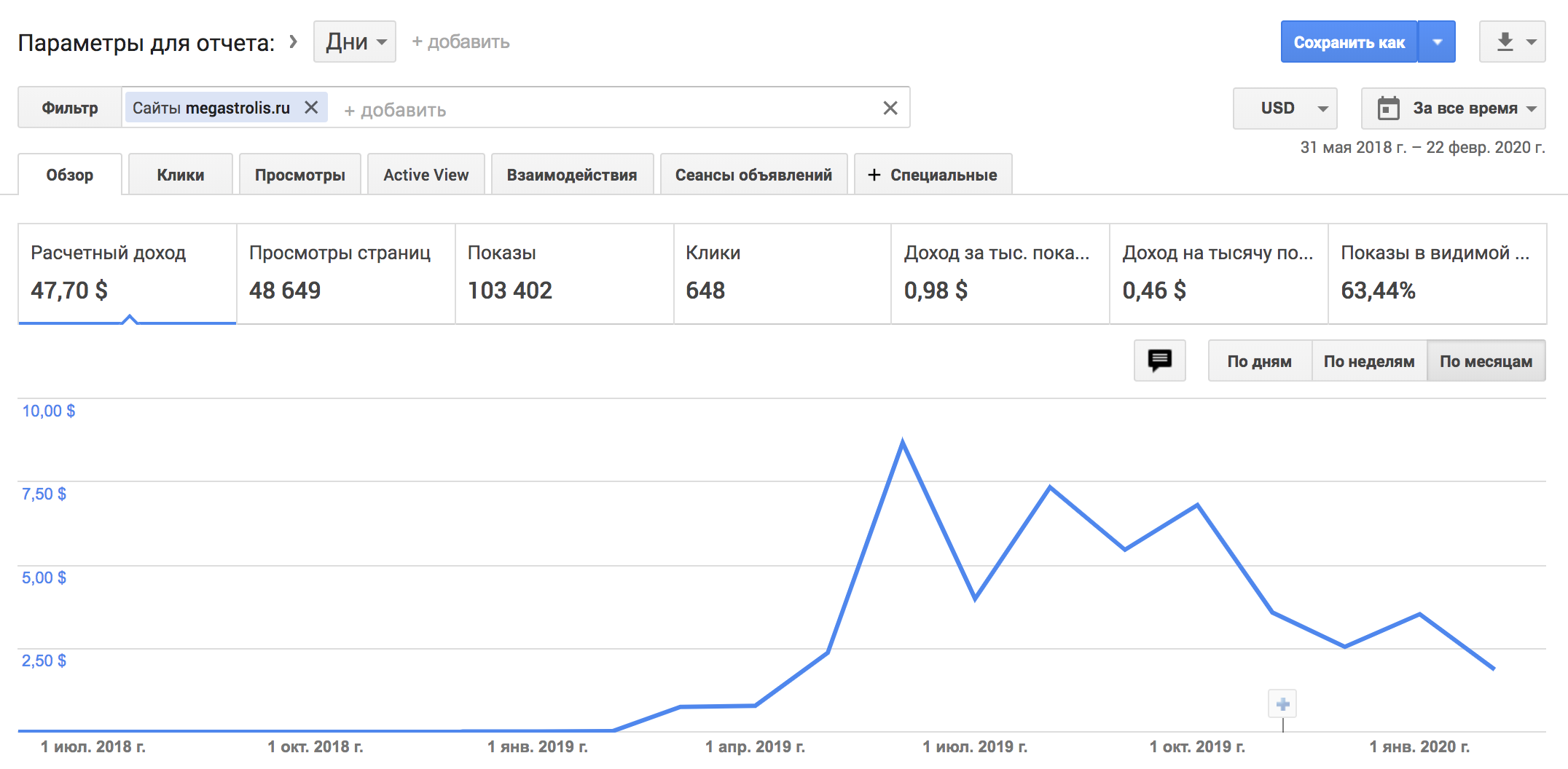
Task: Click the Сохранить как button
Action: pos(1349,42)
